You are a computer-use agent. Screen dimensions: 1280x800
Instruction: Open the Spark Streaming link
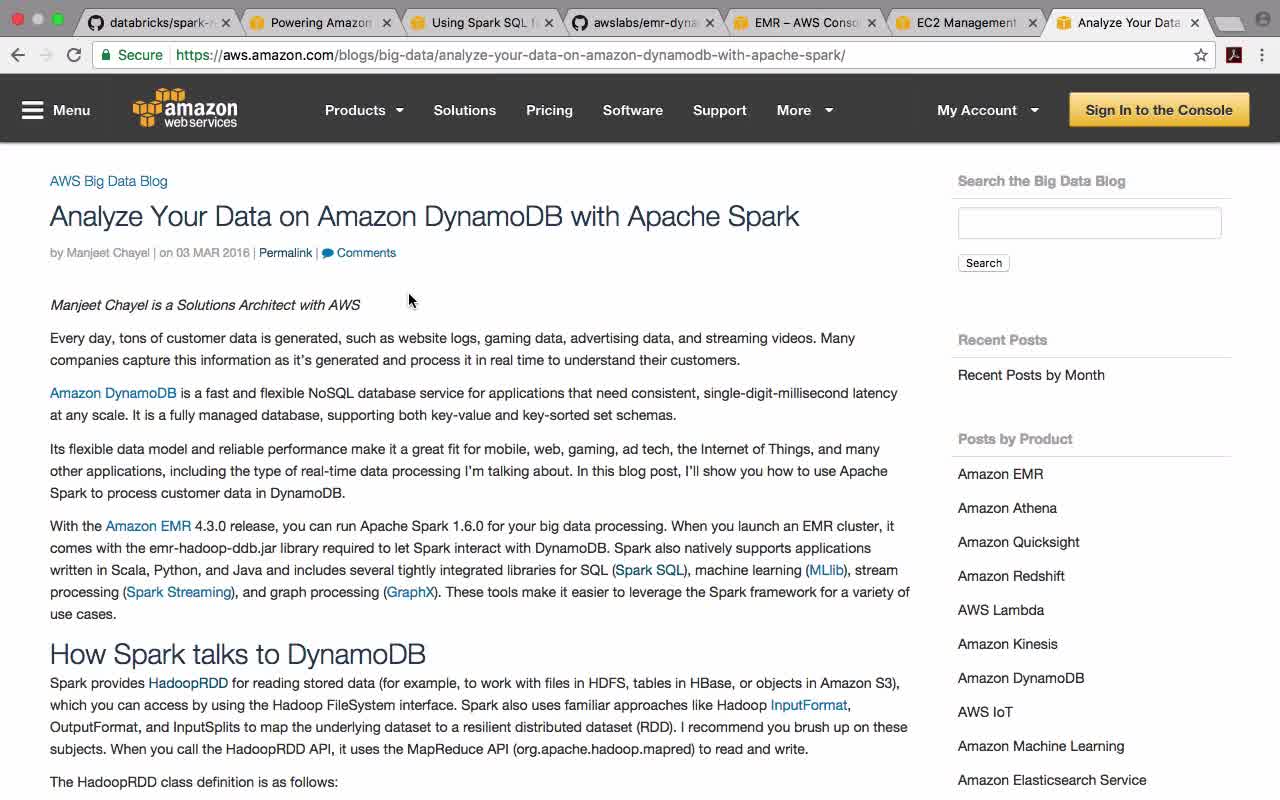[179, 592]
